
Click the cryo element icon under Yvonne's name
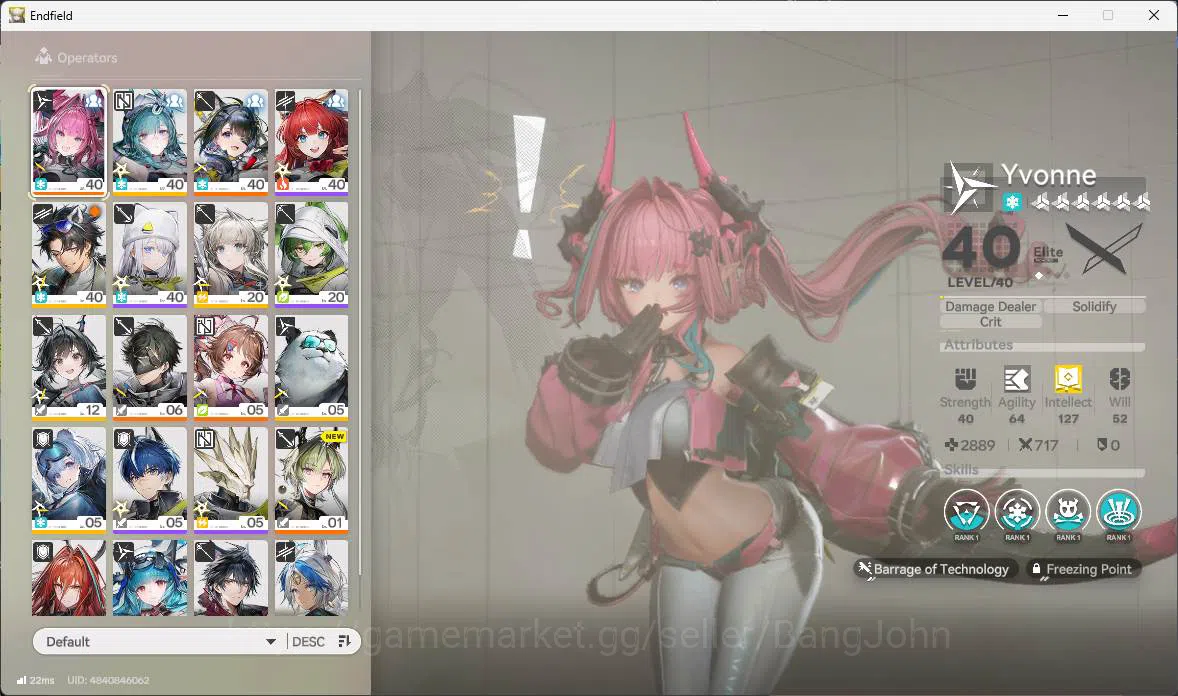[1012, 201]
